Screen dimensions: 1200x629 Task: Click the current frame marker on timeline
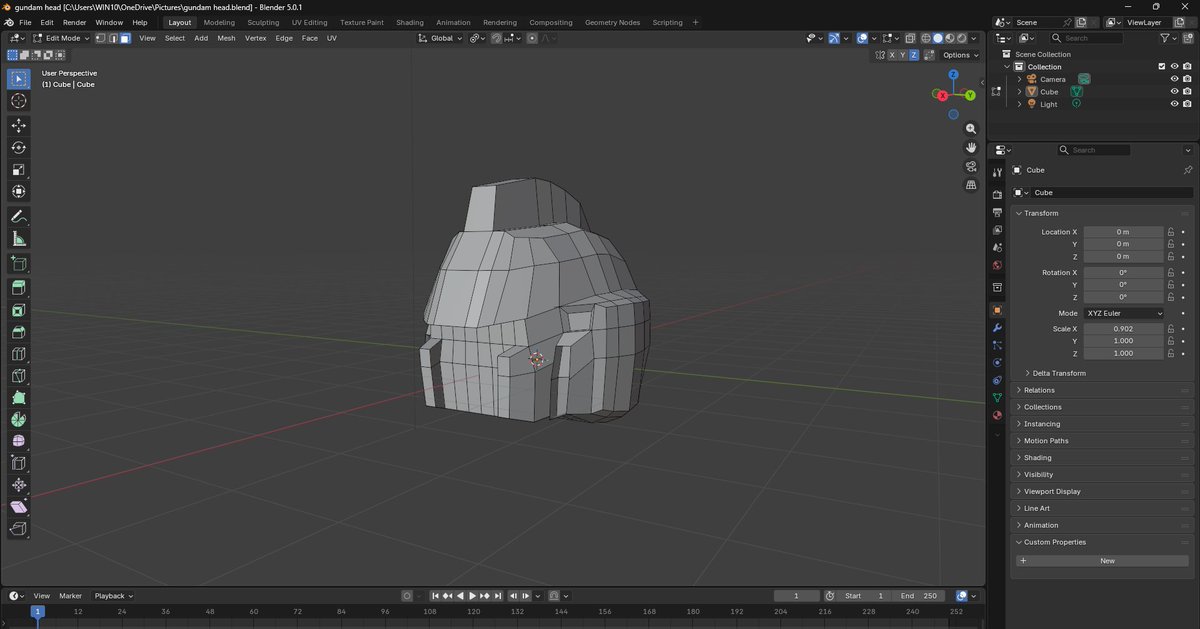pyautogui.click(x=37, y=611)
